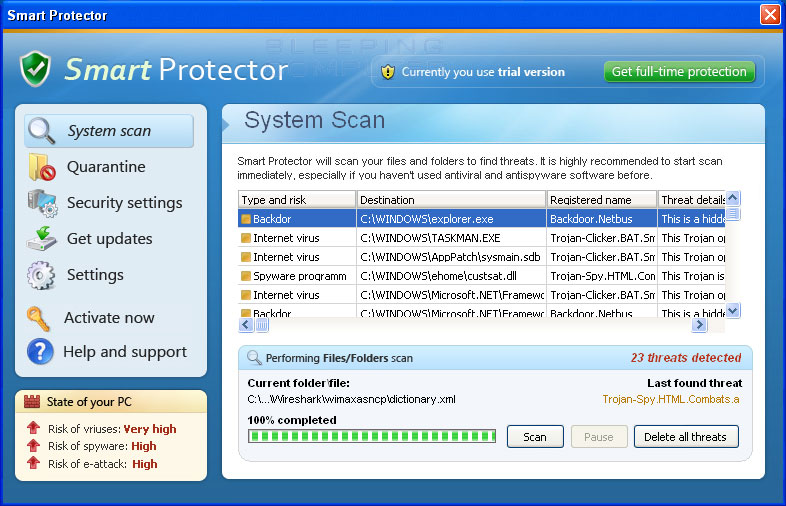
Task: Sort by Type and risk column header
Action: pyautogui.click(x=297, y=200)
